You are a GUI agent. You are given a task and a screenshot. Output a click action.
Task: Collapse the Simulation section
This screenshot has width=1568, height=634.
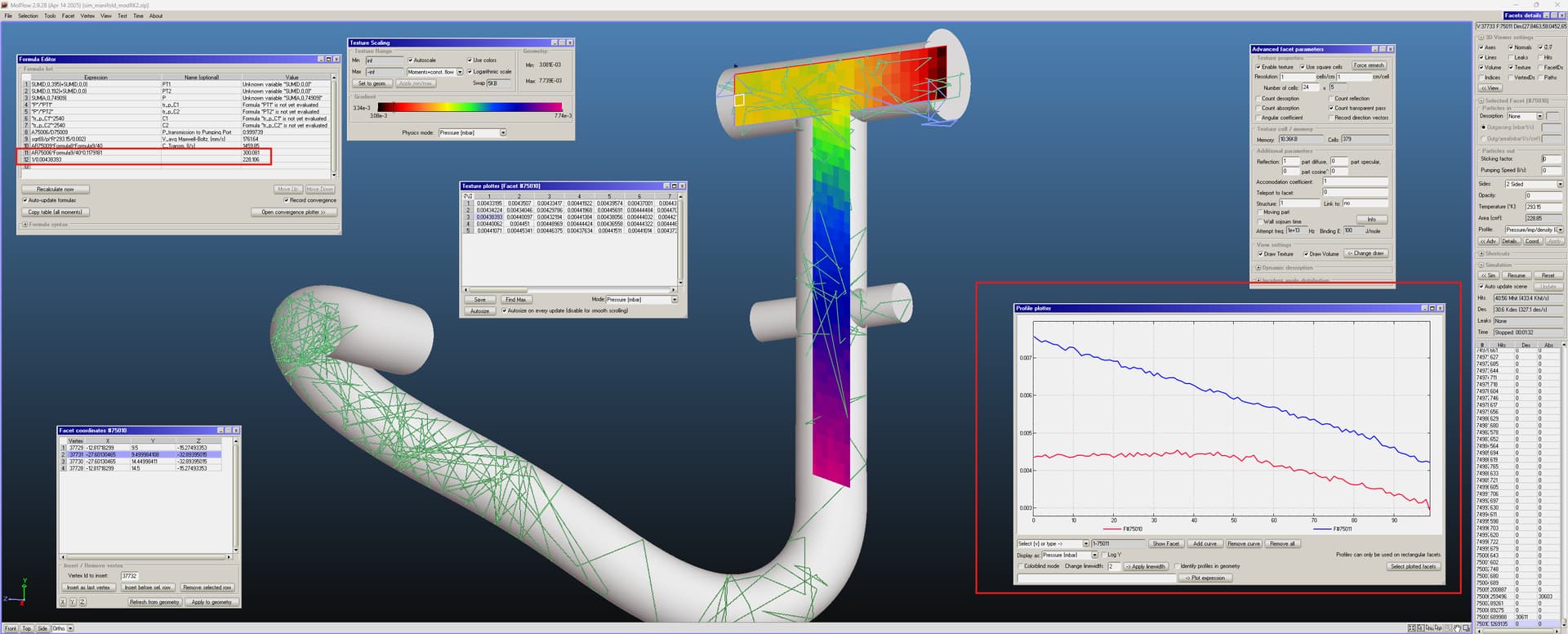pos(1481,265)
